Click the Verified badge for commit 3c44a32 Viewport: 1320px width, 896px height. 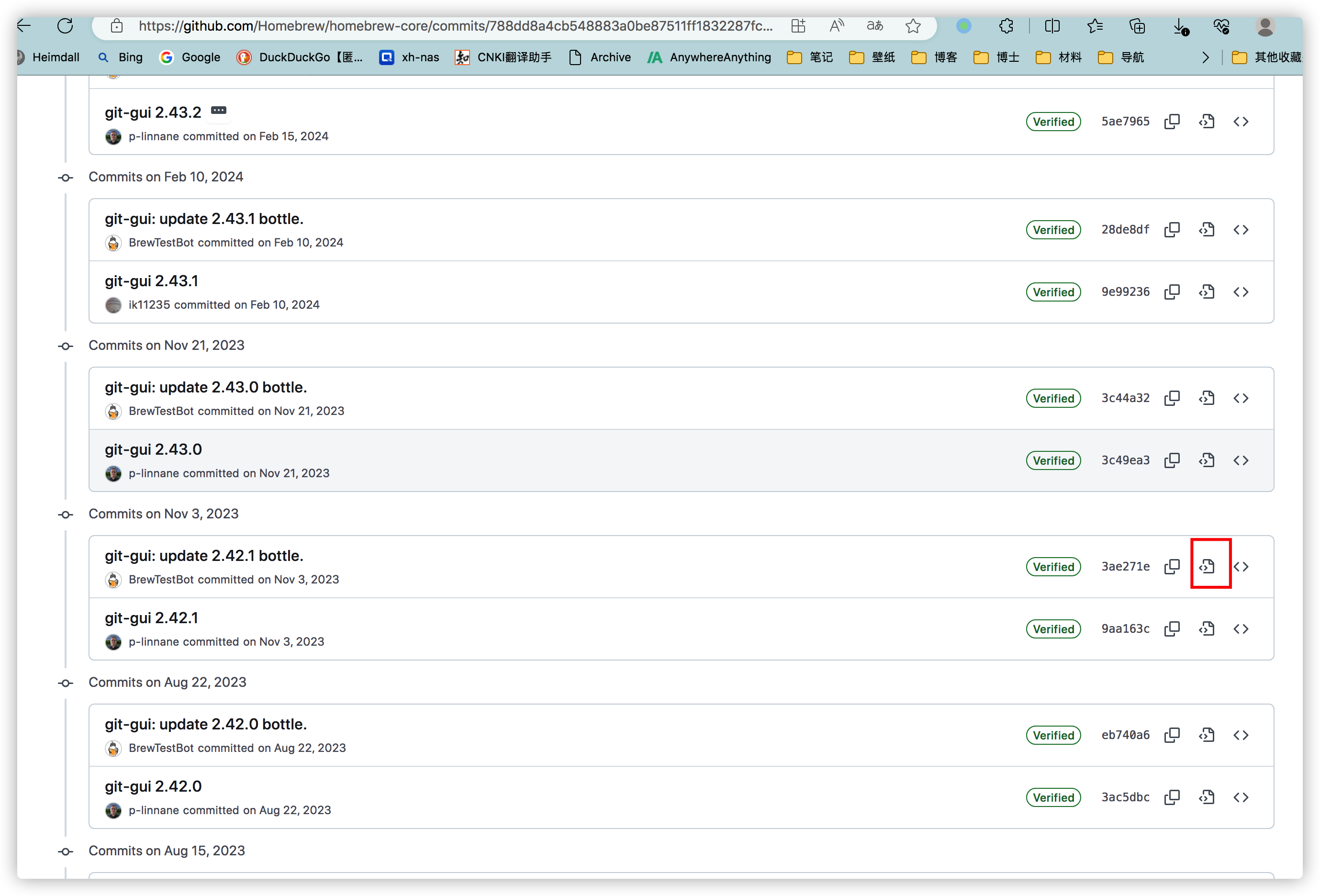(1053, 398)
